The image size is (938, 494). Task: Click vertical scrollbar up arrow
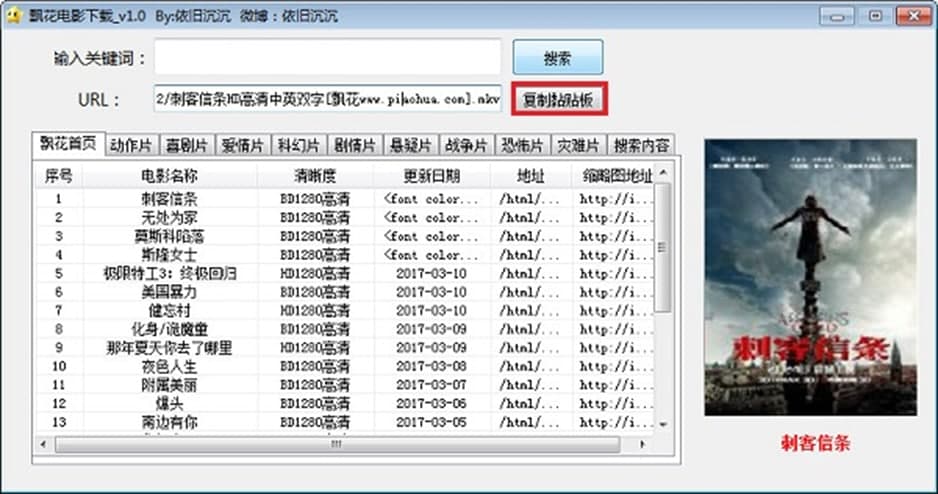[663, 173]
